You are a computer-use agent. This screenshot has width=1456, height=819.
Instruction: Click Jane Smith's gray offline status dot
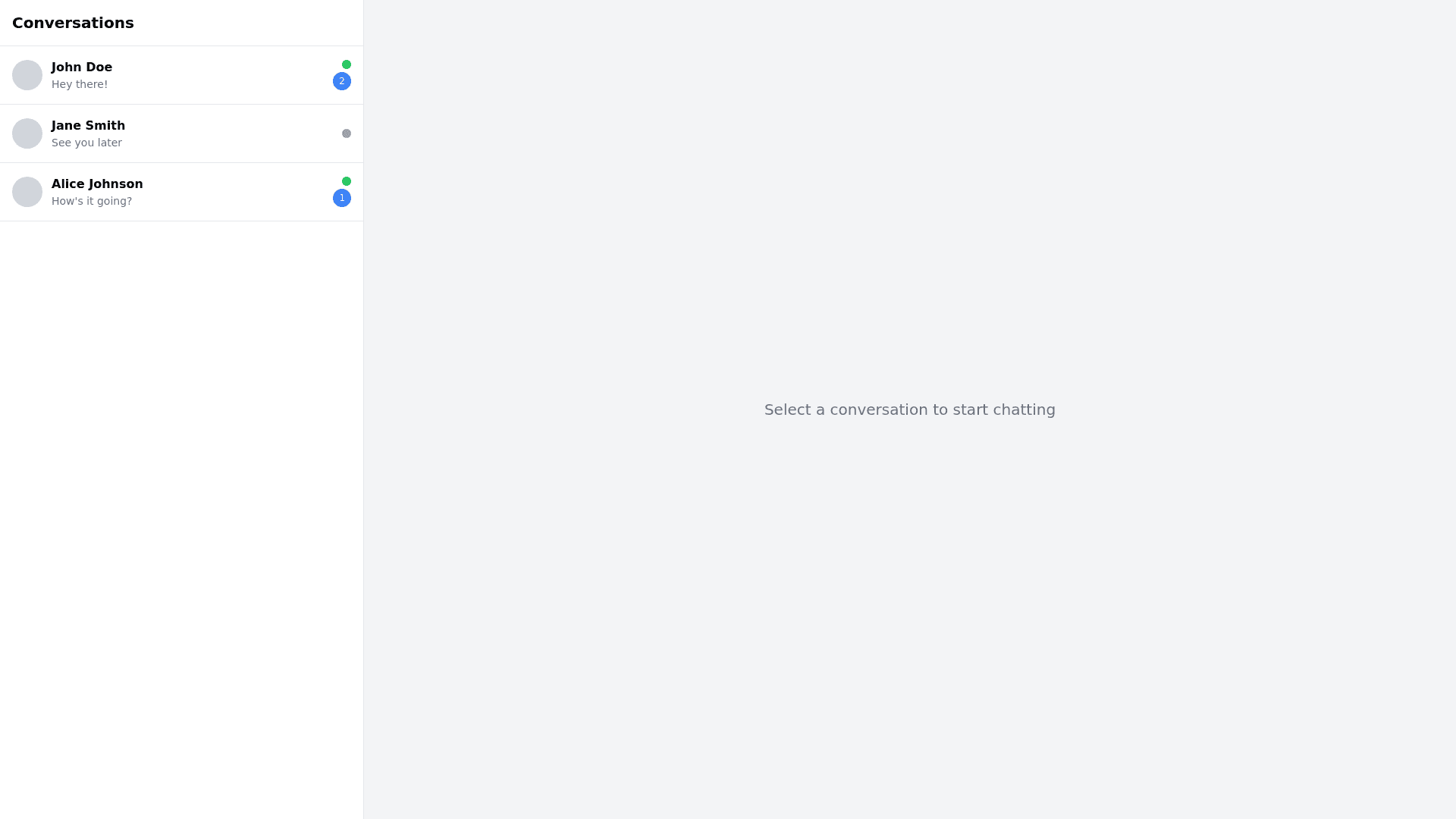click(x=347, y=133)
